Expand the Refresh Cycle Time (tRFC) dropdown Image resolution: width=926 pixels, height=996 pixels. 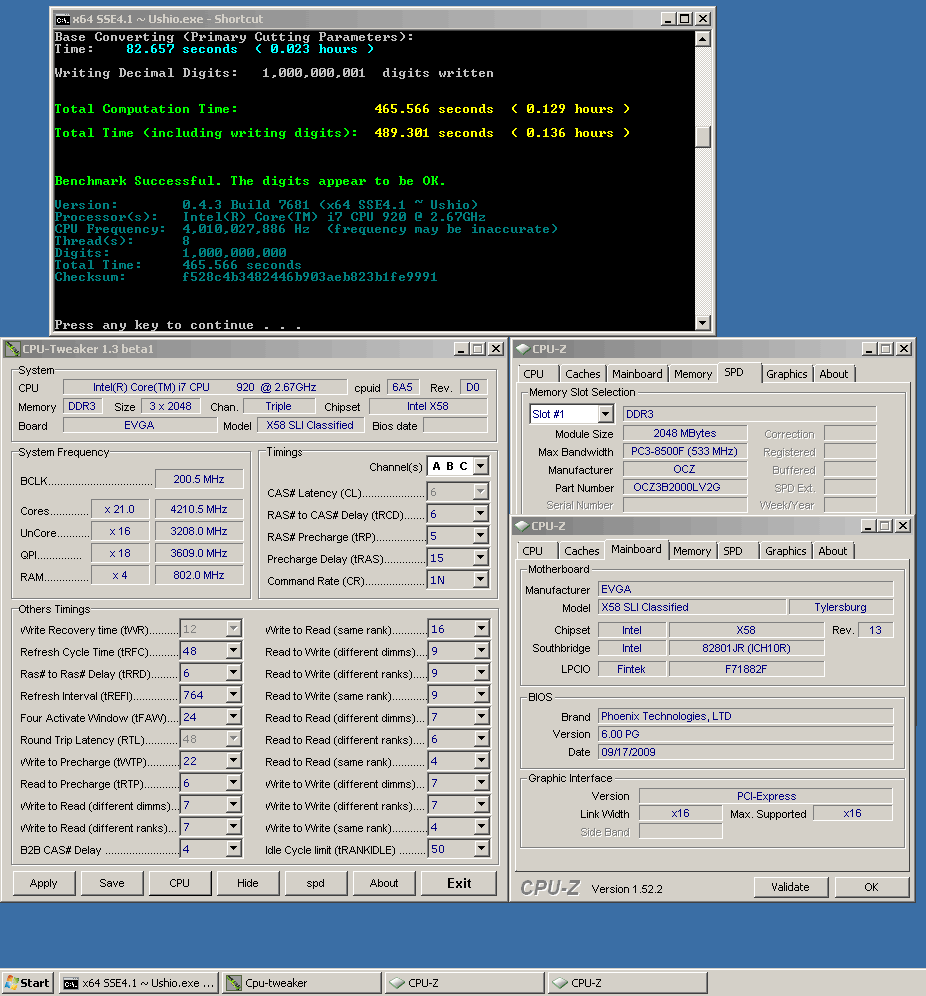[x=233, y=652]
